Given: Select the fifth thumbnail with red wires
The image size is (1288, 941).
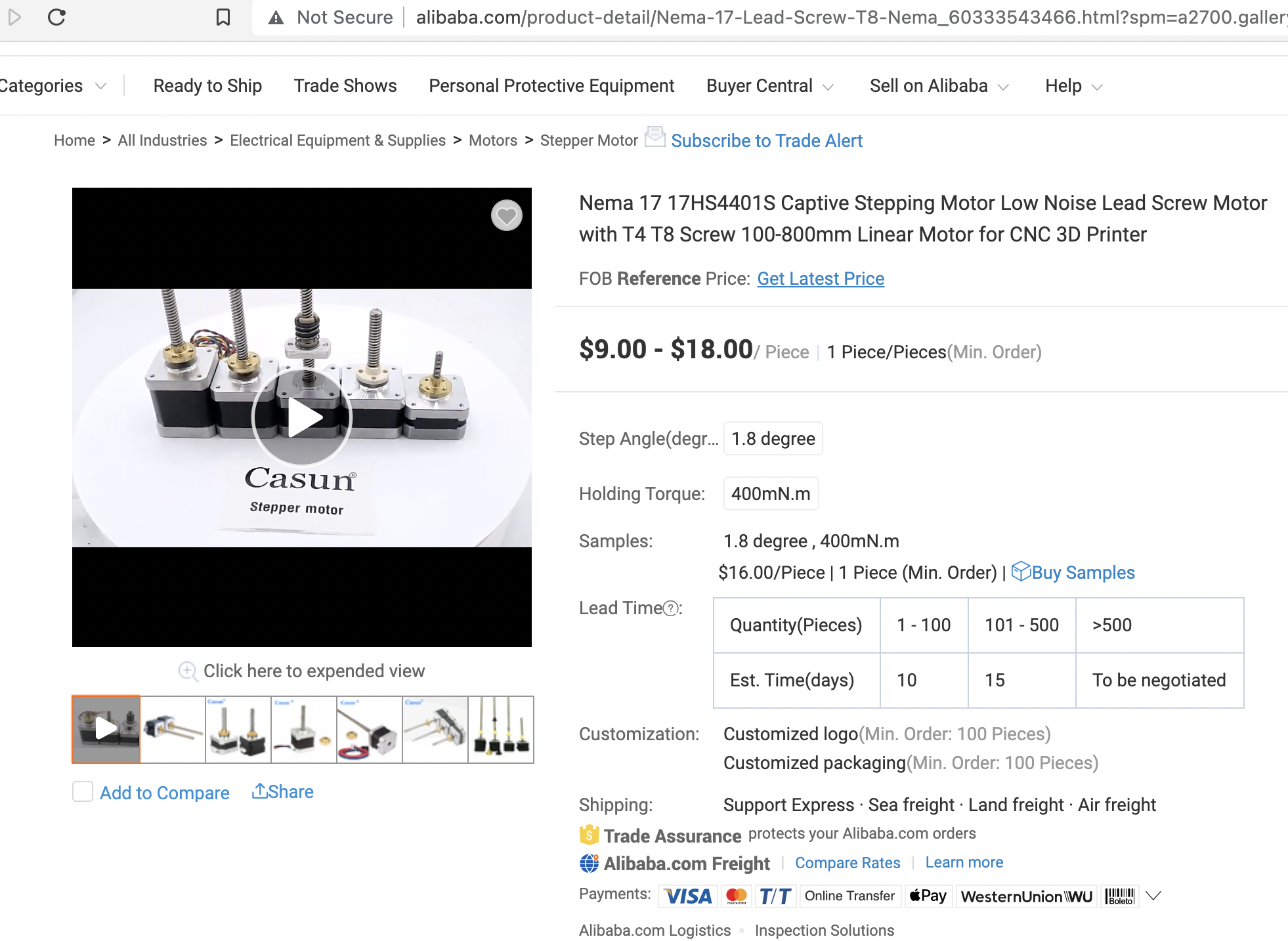Looking at the screenshot, I should [x=370, y=729].
